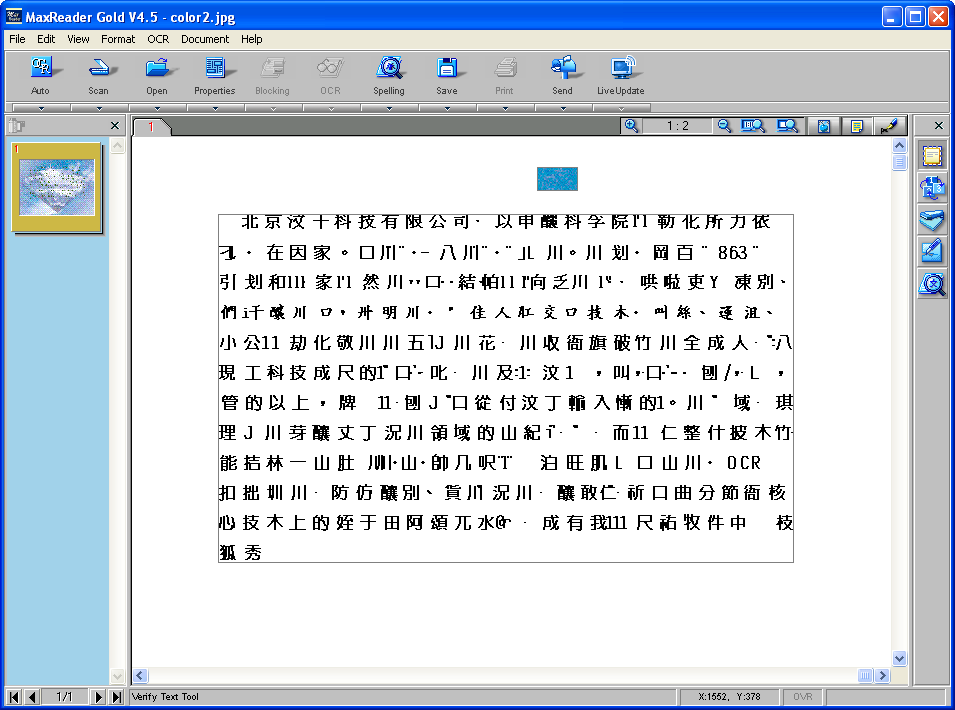Screen dimensions: 955x710
Task: Zoom in with magnifier plus icon
Action: (631, 126)
